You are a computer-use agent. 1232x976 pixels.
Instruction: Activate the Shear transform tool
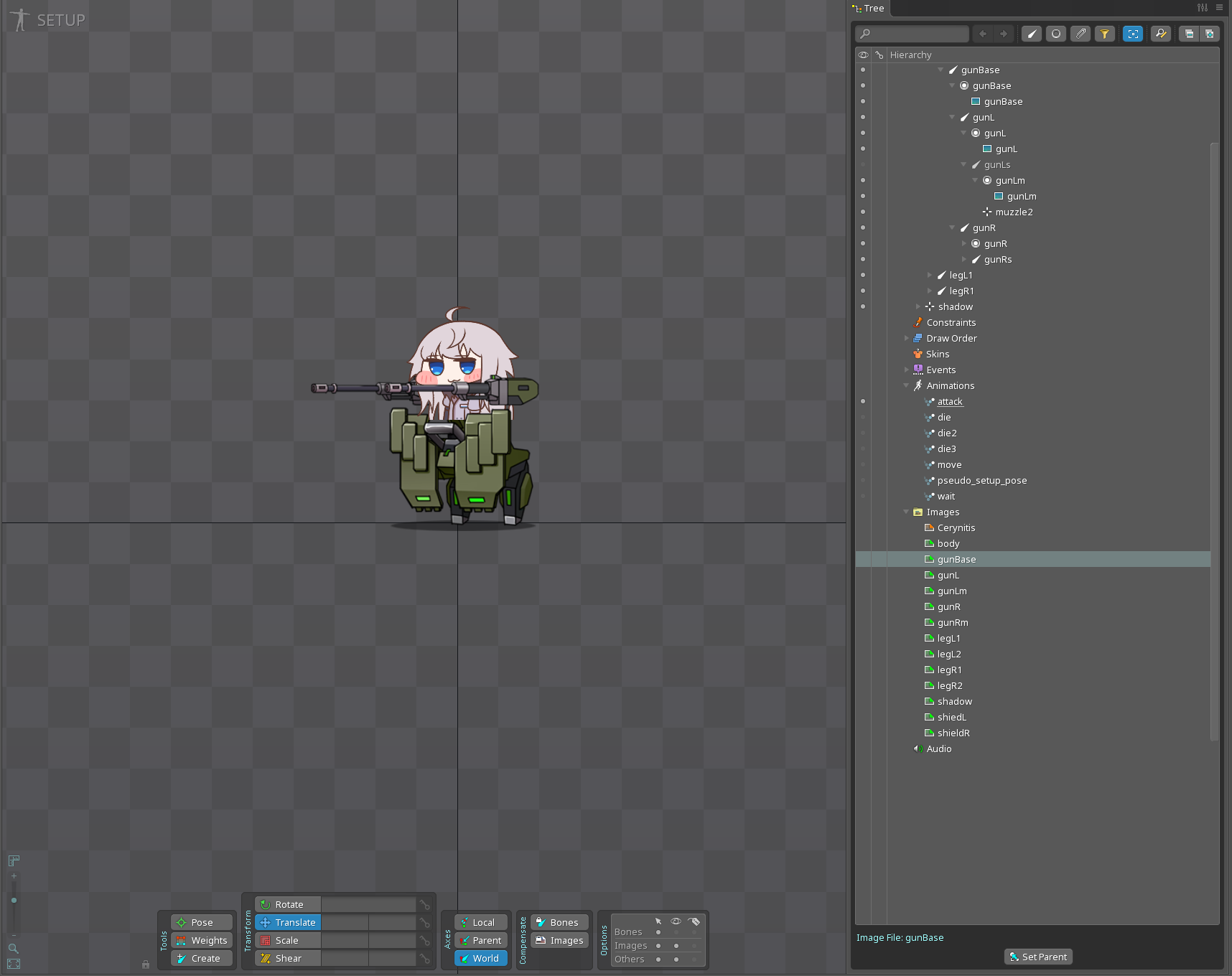(288, 958)
